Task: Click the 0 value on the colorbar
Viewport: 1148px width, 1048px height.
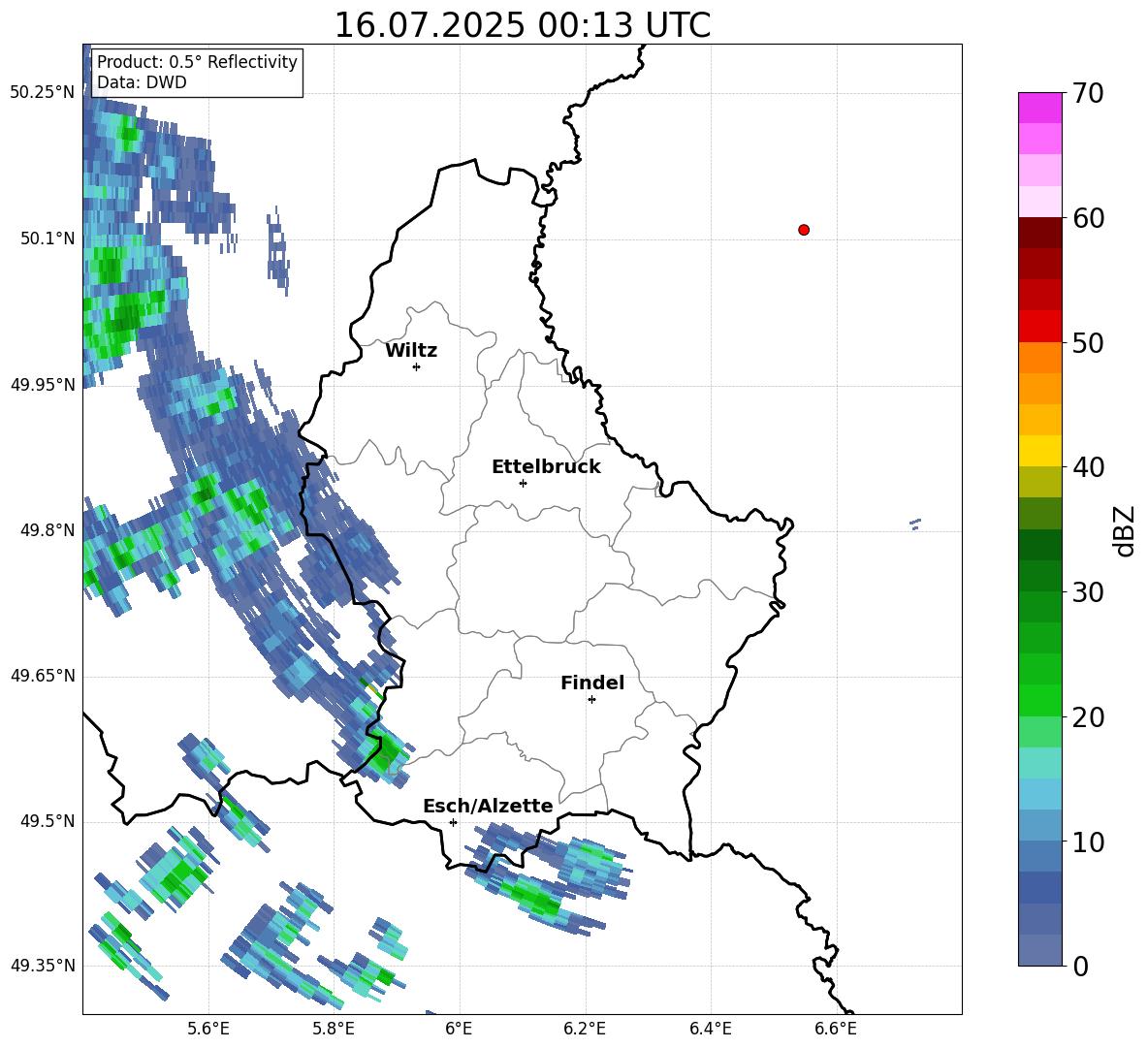Action: point(1079,966)
